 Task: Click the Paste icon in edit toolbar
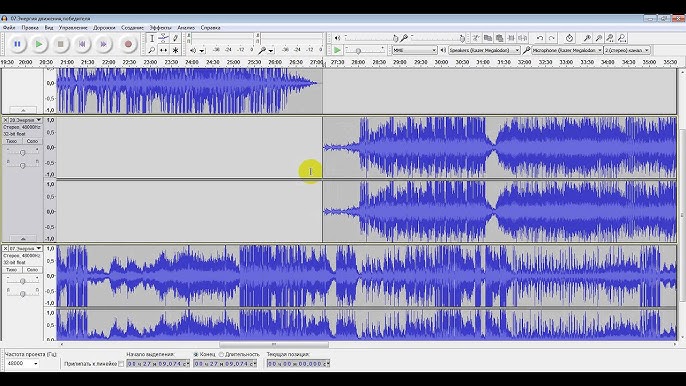pyautogui.click(x=499, y=39)
